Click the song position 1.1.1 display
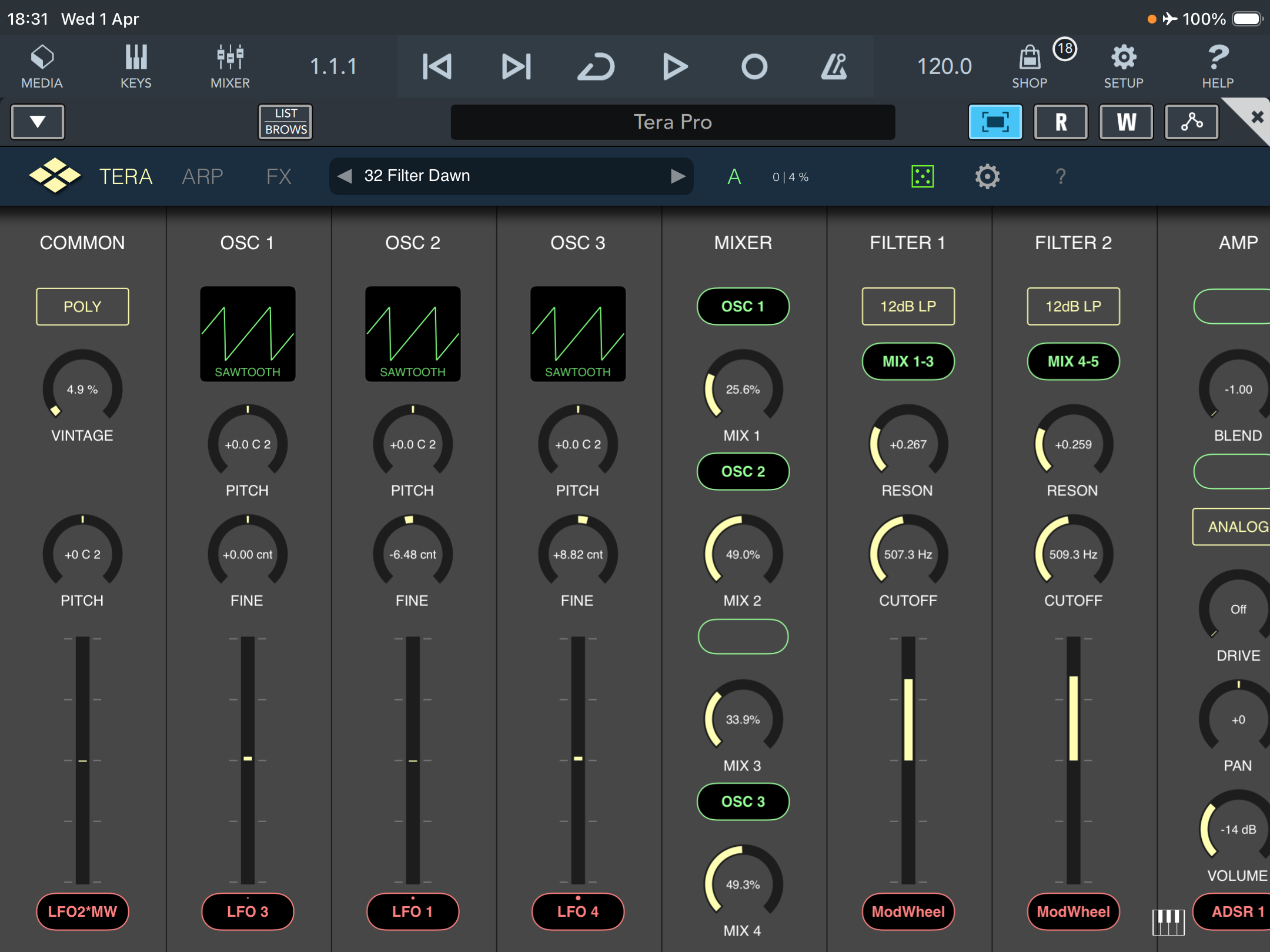The width and height of the screenshot is (1270, 952). (x=333, y=66)
